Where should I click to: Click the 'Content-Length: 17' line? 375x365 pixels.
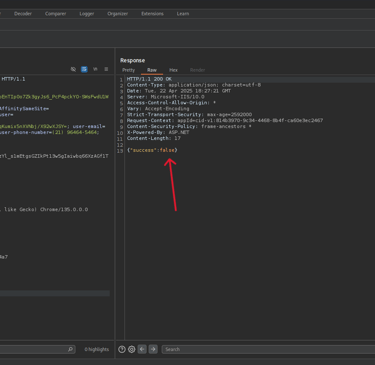[154, 138]
